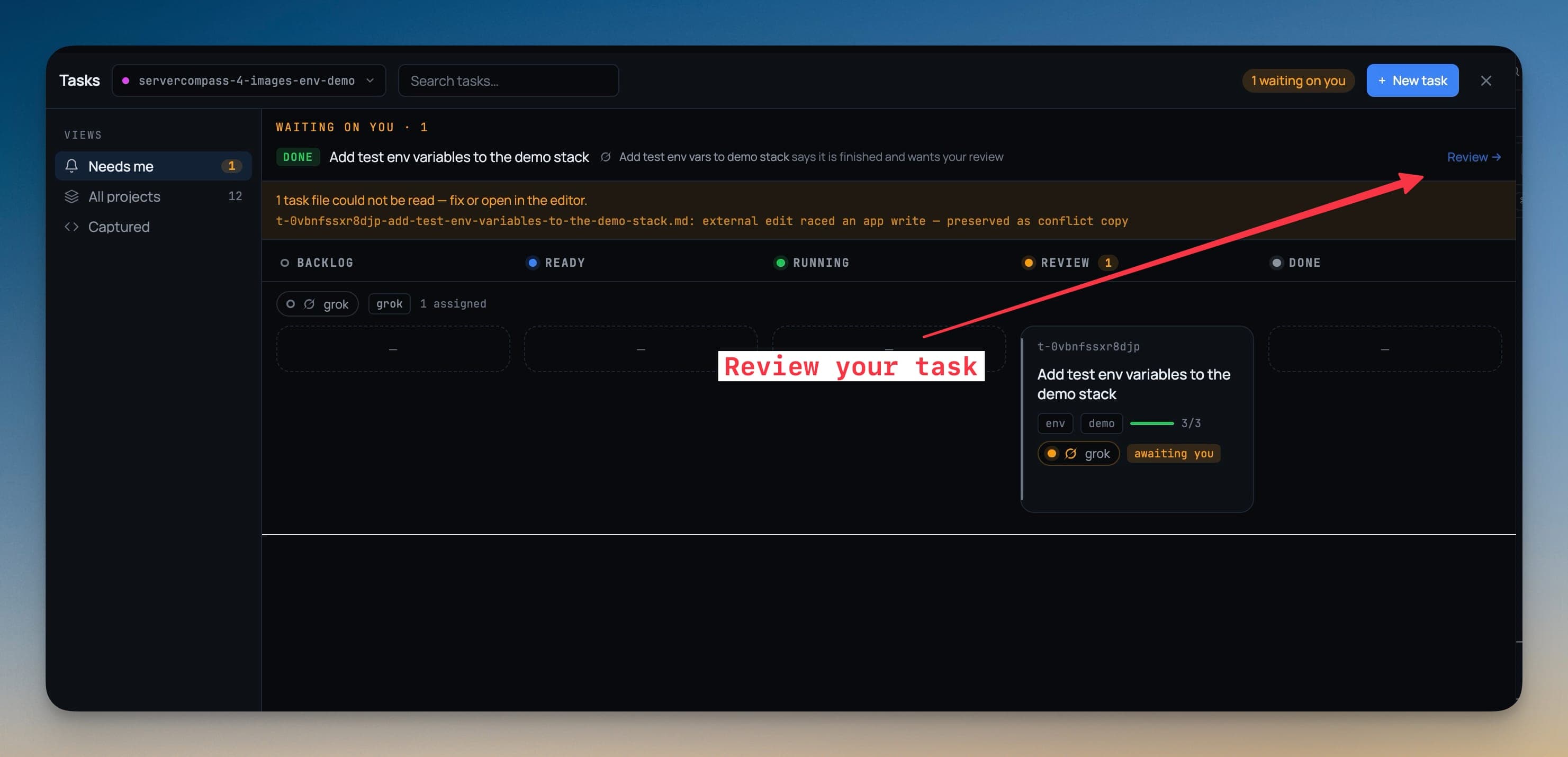Close the Tasks panel with the X

1486,80
